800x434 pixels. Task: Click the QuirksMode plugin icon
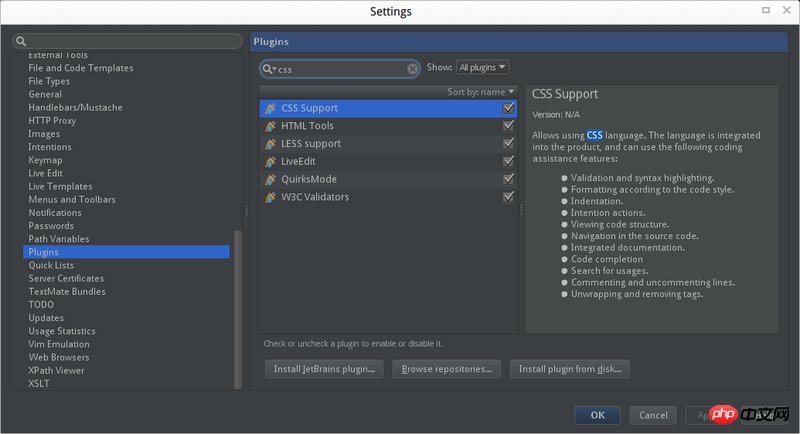270,180
